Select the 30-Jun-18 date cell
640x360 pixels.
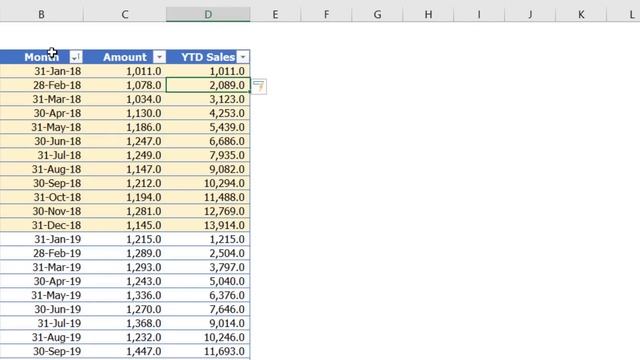(41, 141)
